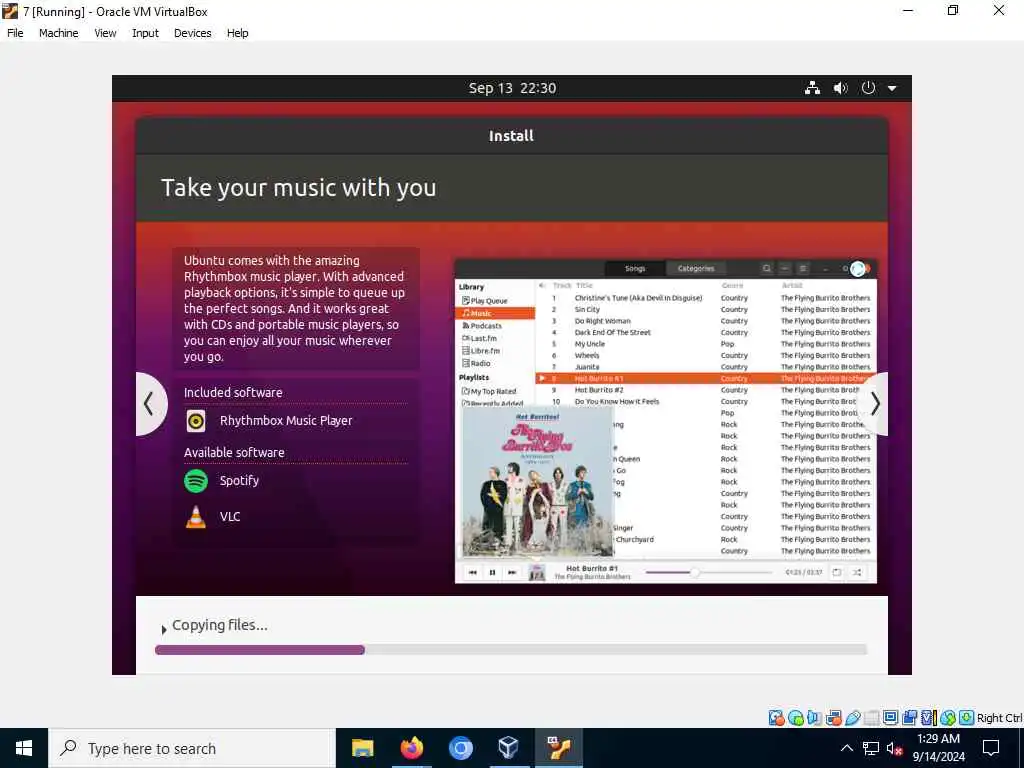Select the running VM taskbar icon

pos(558,748)
